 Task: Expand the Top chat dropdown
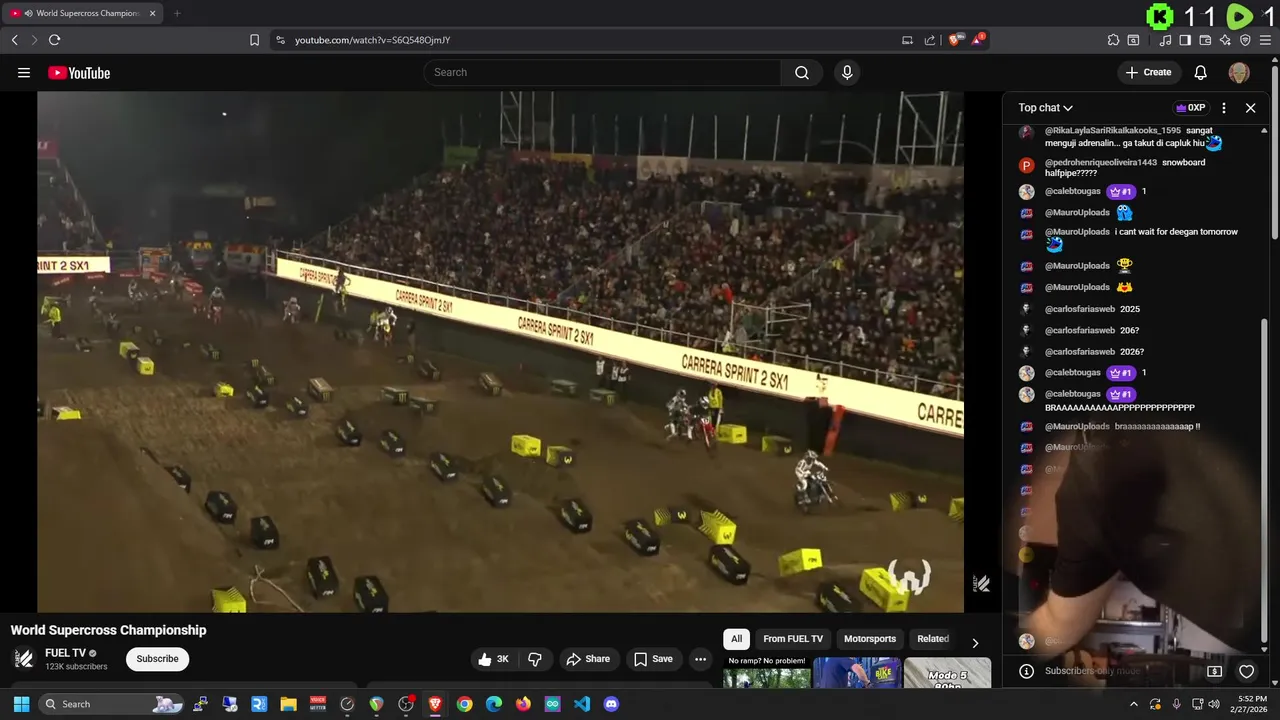(x=1045, y=108)
